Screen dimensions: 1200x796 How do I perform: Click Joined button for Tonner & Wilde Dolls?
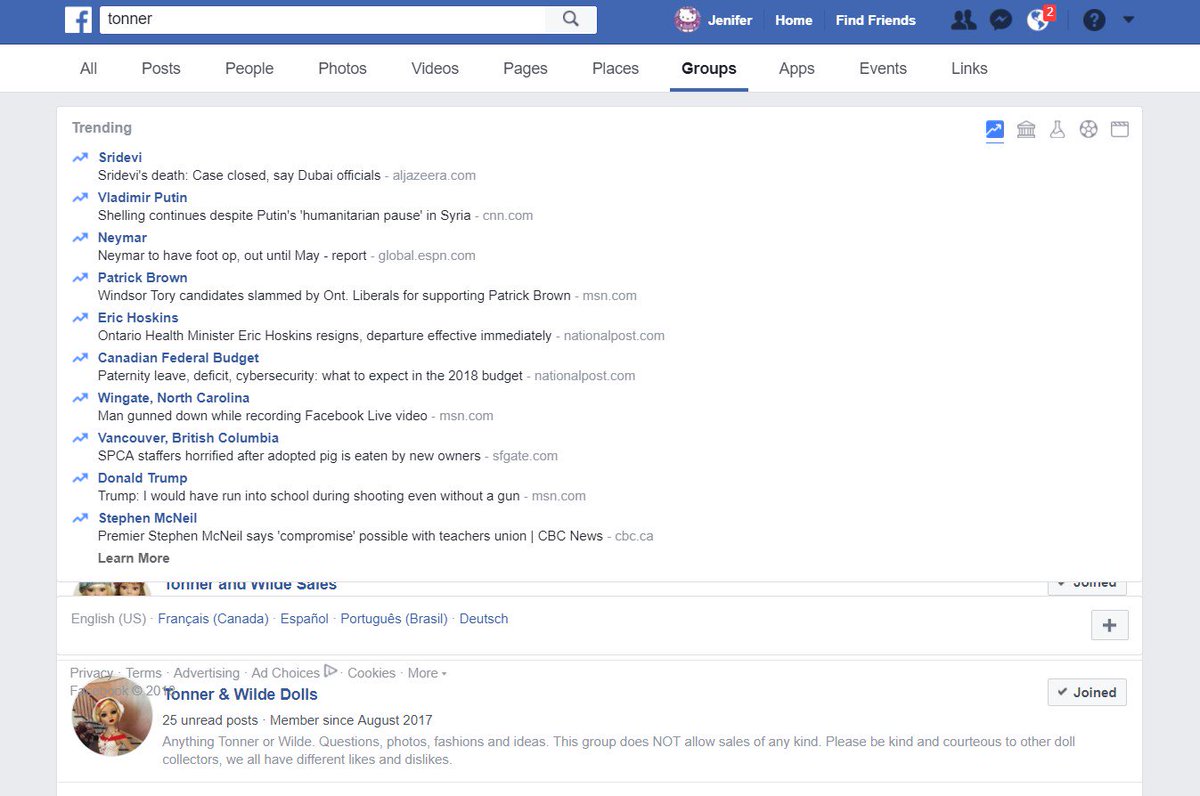coord(1087,692)
